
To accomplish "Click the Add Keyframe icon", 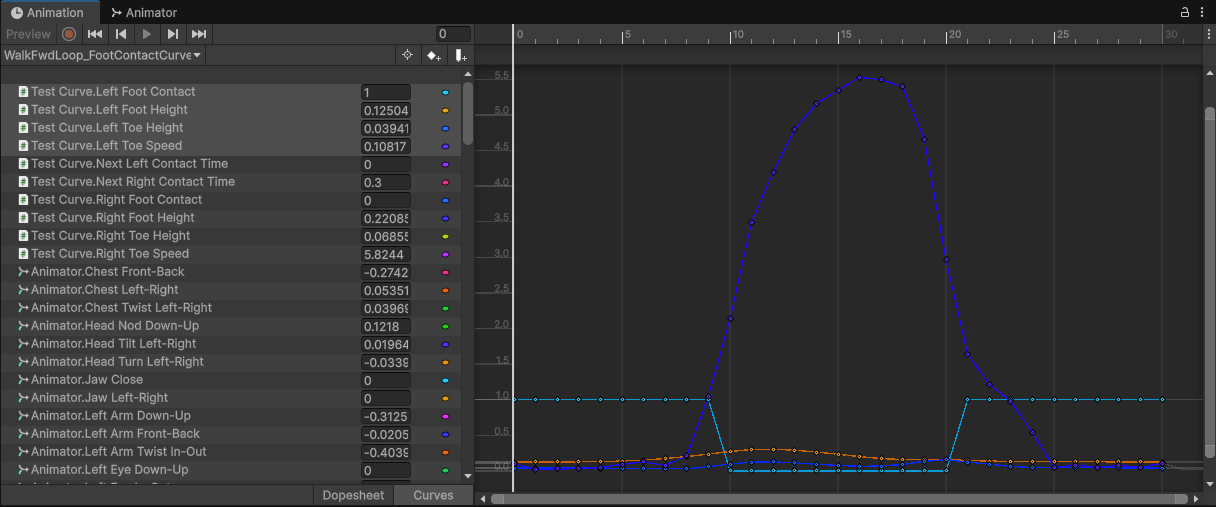I will click(x=433, y=56).
